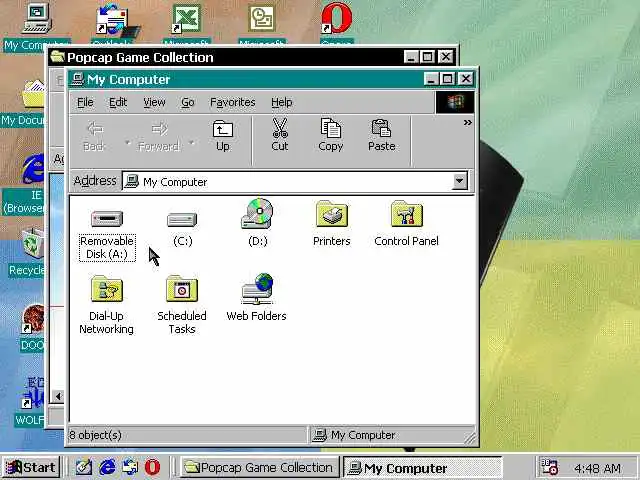Select the My Computer desktop icon
This screenshot has width=640, height=480.
pyautogui.click(x=37, y=19)
